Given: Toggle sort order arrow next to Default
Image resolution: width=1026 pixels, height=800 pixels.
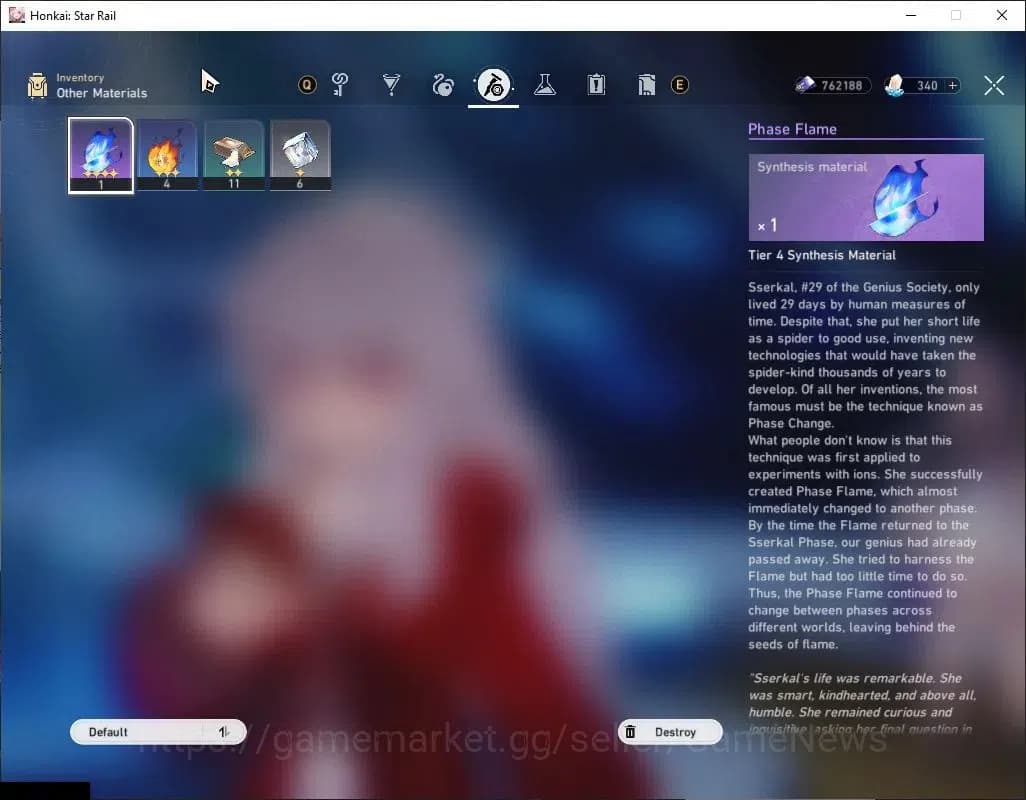Looking at the screenshot, I should coord(224,732).
